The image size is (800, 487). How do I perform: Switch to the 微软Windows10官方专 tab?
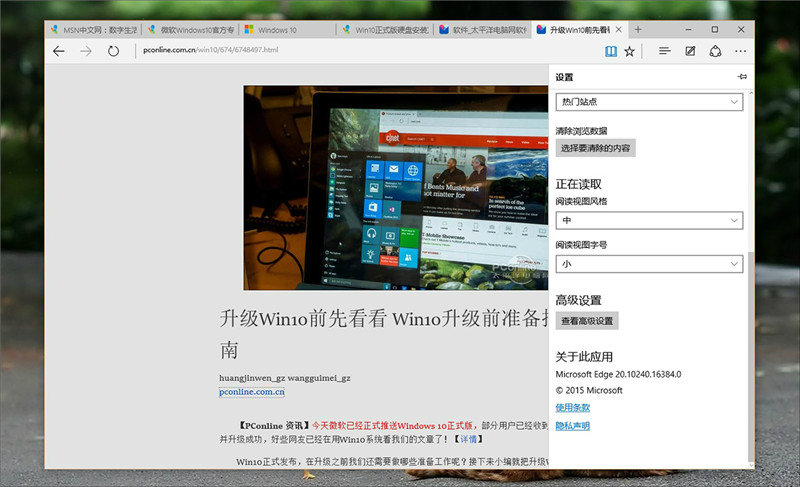pyautogui.click(x=192, y=30)
